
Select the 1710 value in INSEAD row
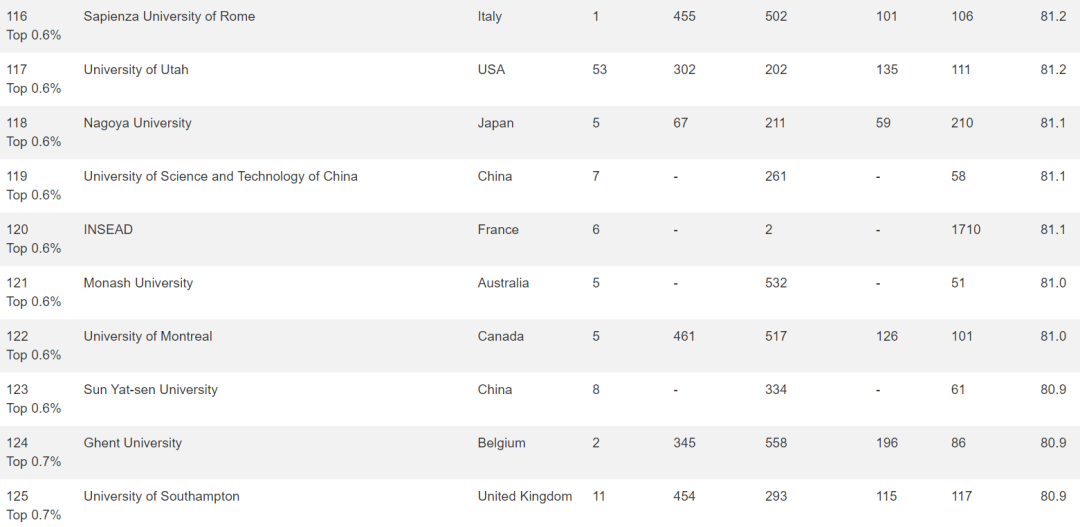966,229
